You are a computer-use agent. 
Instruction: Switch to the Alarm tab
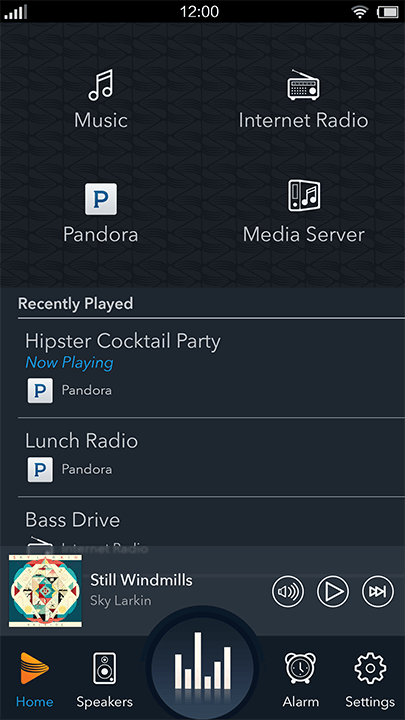(301, 681)
